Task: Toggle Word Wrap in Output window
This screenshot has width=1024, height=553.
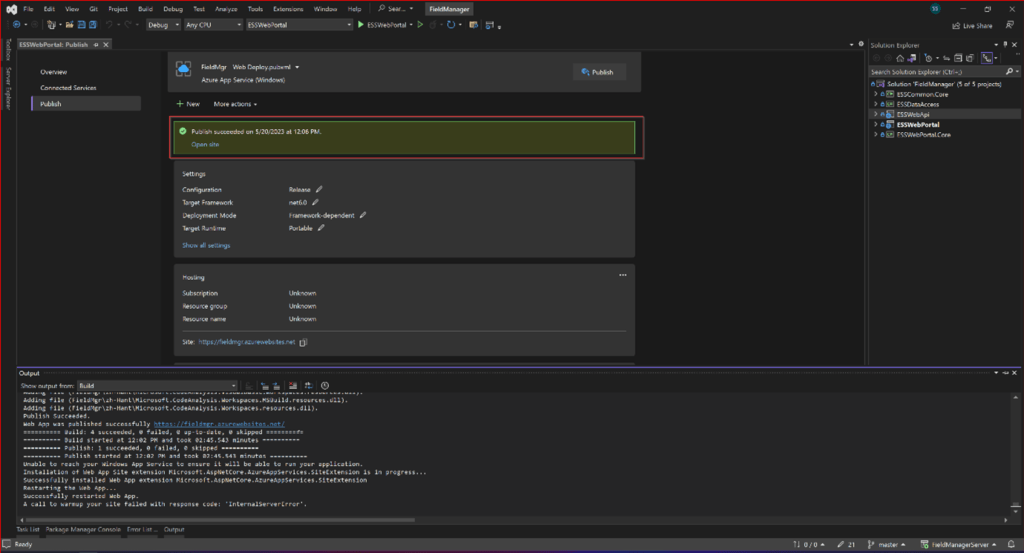Action: [x=309, y=386]
